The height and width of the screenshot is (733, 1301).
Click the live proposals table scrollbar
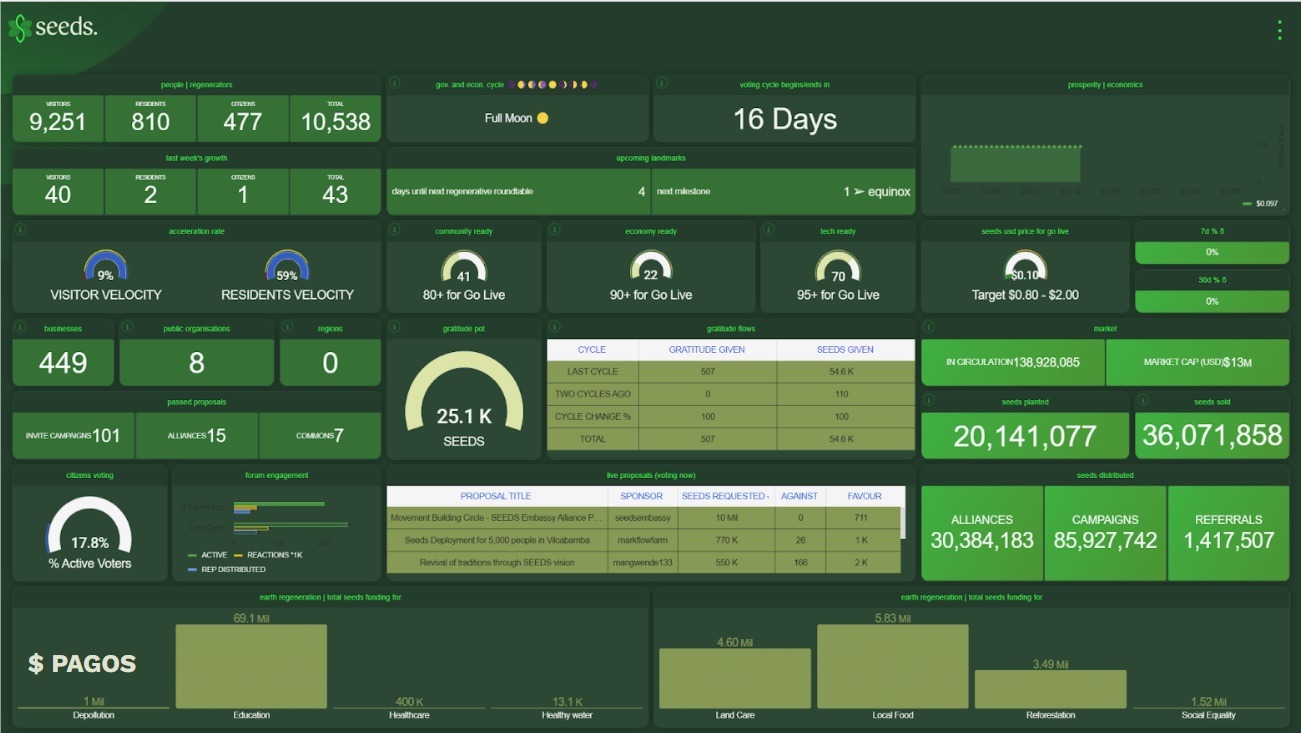(x=902, y=521)
